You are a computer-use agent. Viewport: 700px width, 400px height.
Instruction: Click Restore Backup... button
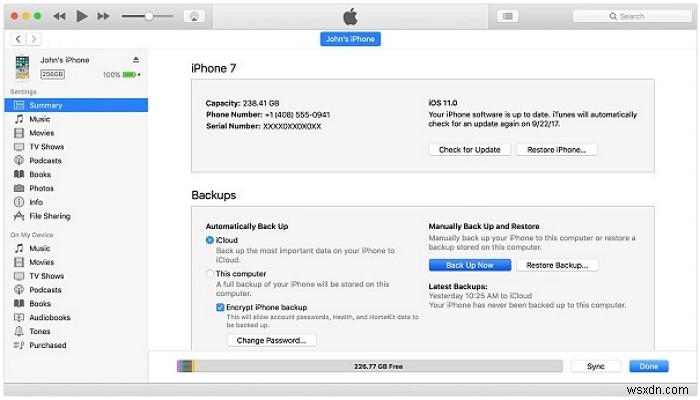click(557, 265)
